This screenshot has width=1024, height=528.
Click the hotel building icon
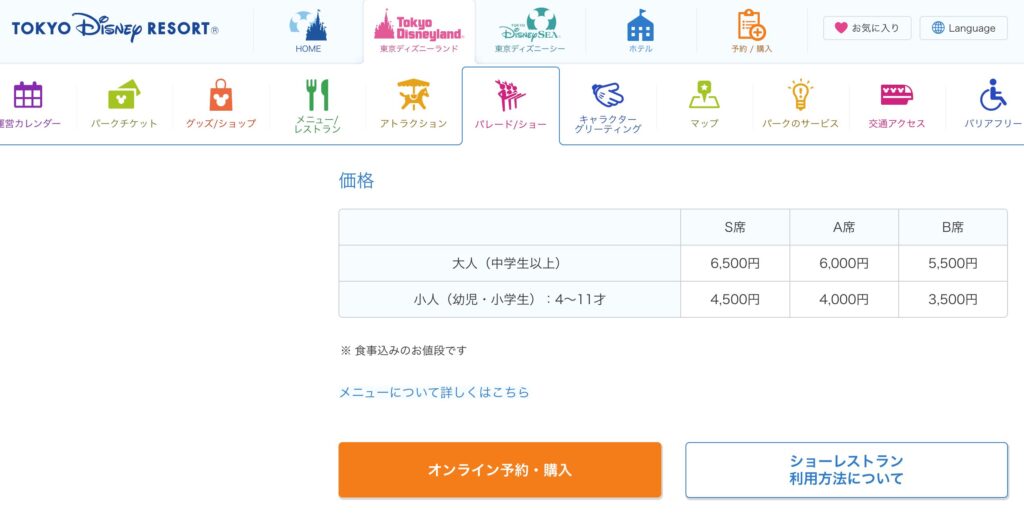pos(640,26)
